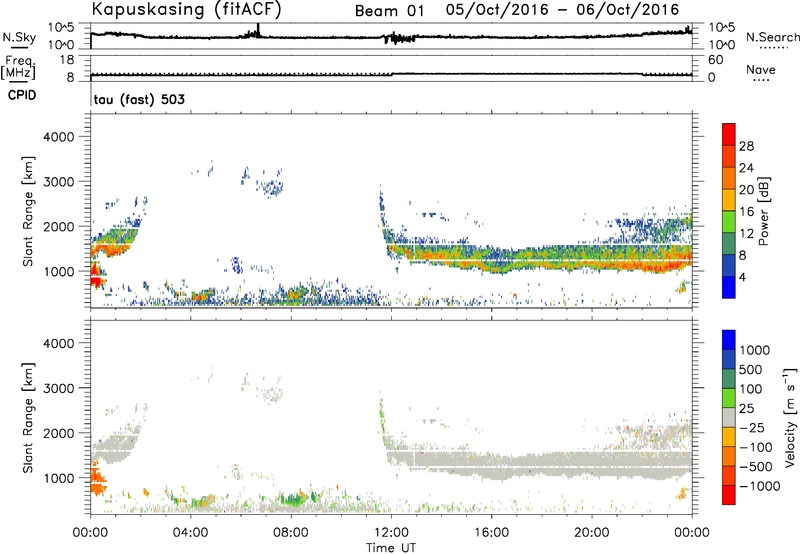
Task: Click the "N.Search" legend label
Action: pyautogui.click(x=772, y=37)
